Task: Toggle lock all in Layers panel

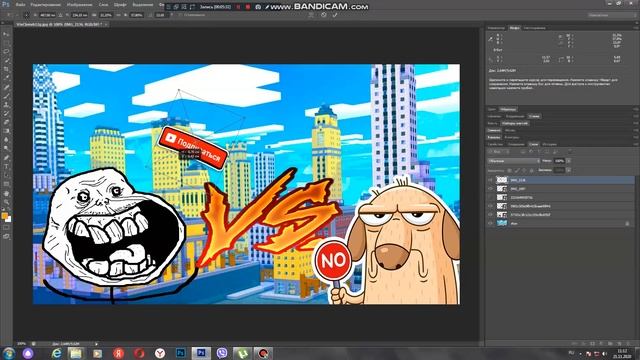Action: coord(531,170)
